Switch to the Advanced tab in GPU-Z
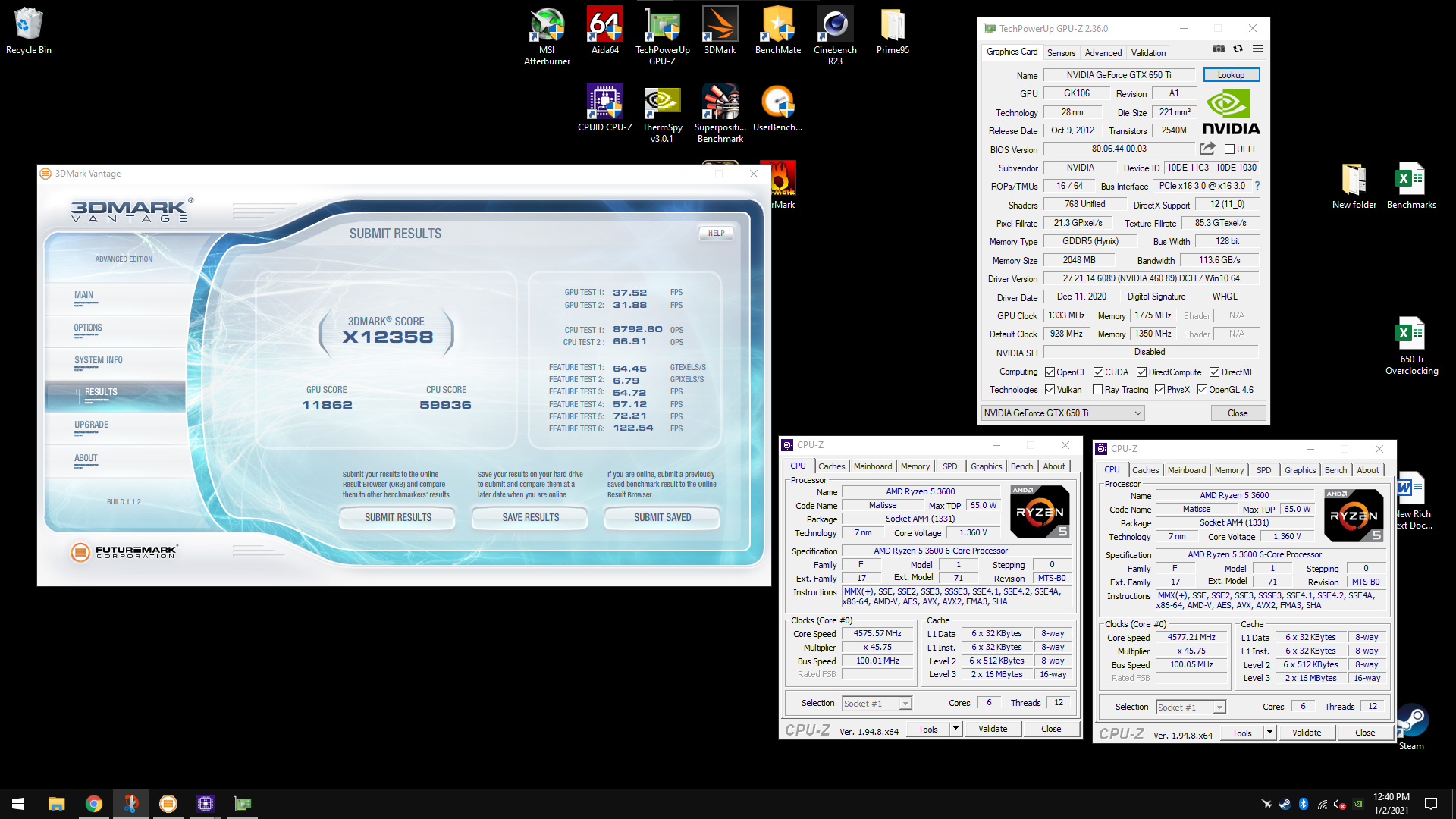 click(x=1103, y=53)
